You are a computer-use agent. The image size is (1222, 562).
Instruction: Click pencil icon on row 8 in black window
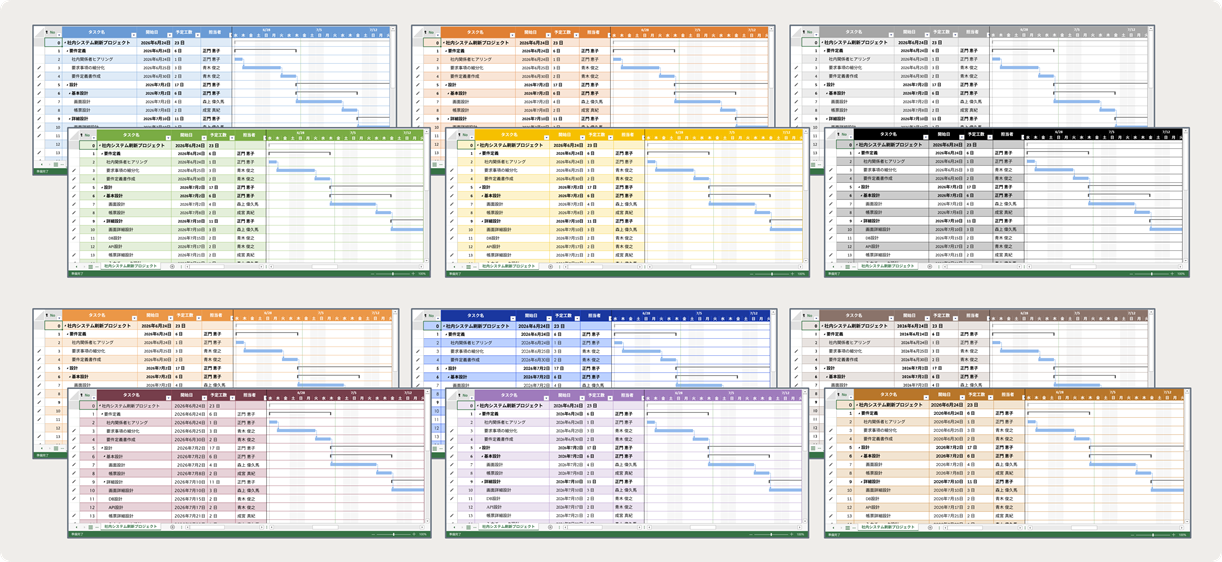[831, 213]
